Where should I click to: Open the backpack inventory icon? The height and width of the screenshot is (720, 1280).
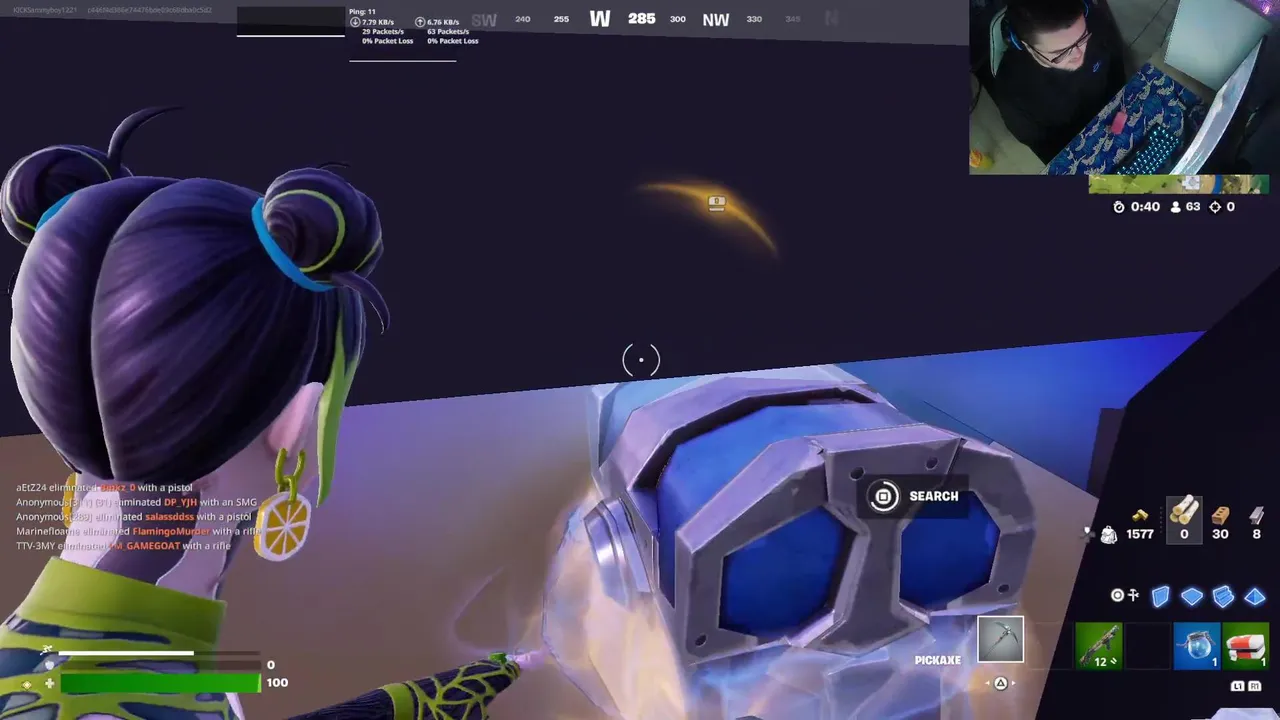tap(1108, 535)
